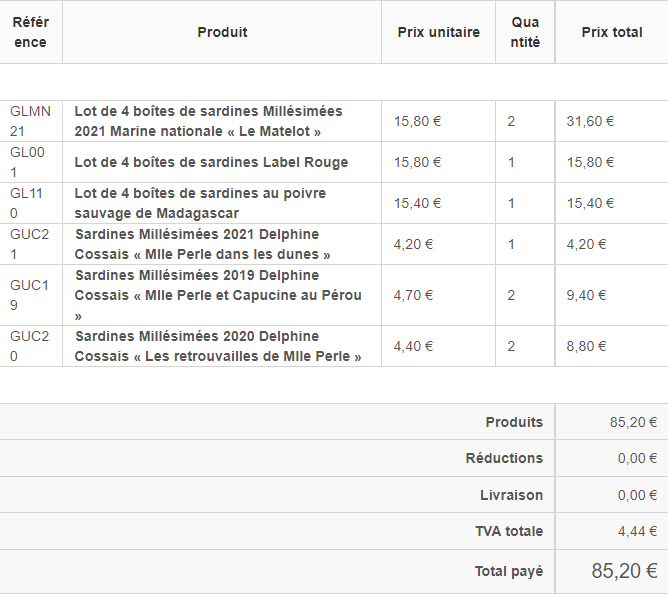
Task: Select the Prix total column header
Action: point(611,32)
